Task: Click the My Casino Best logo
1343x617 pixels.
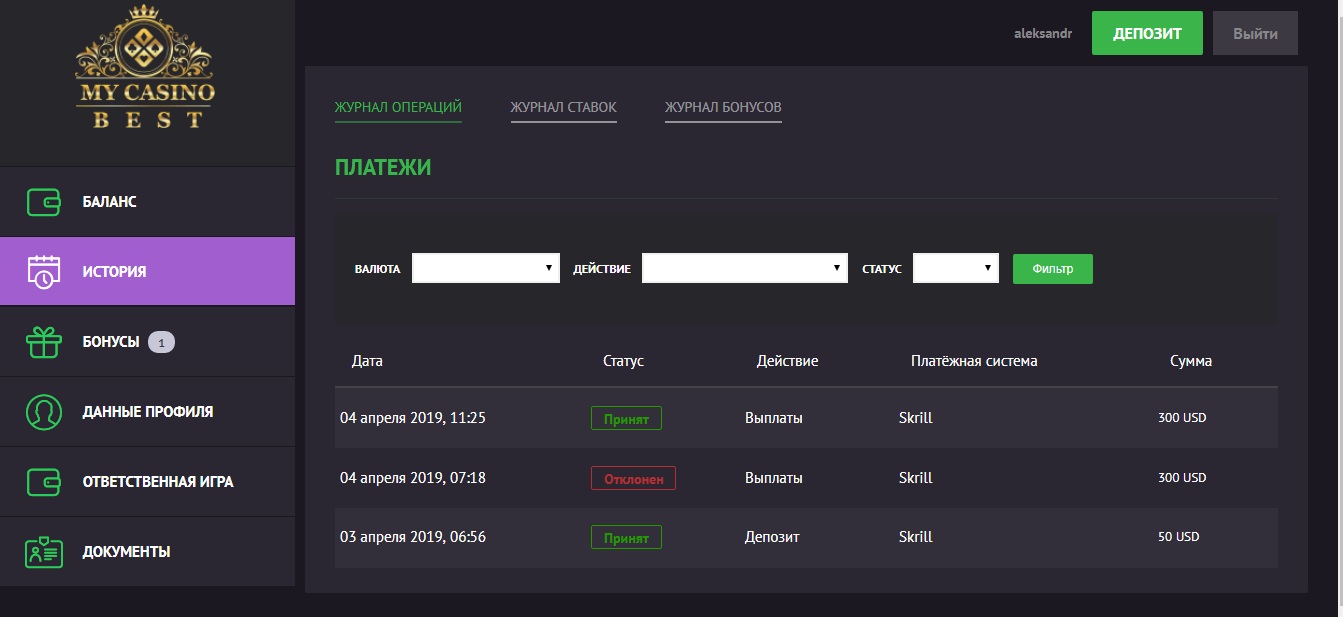Action: click(146, 67)
